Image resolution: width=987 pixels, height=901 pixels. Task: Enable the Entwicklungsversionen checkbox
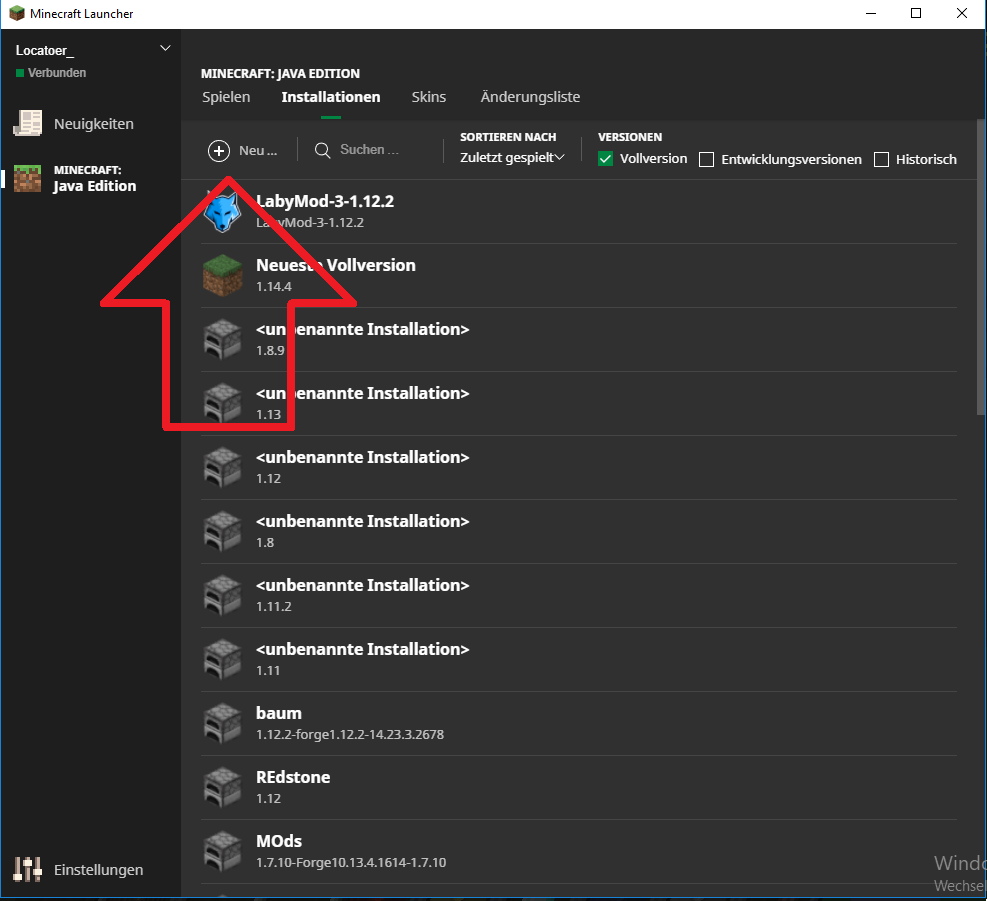coord(706,160)
